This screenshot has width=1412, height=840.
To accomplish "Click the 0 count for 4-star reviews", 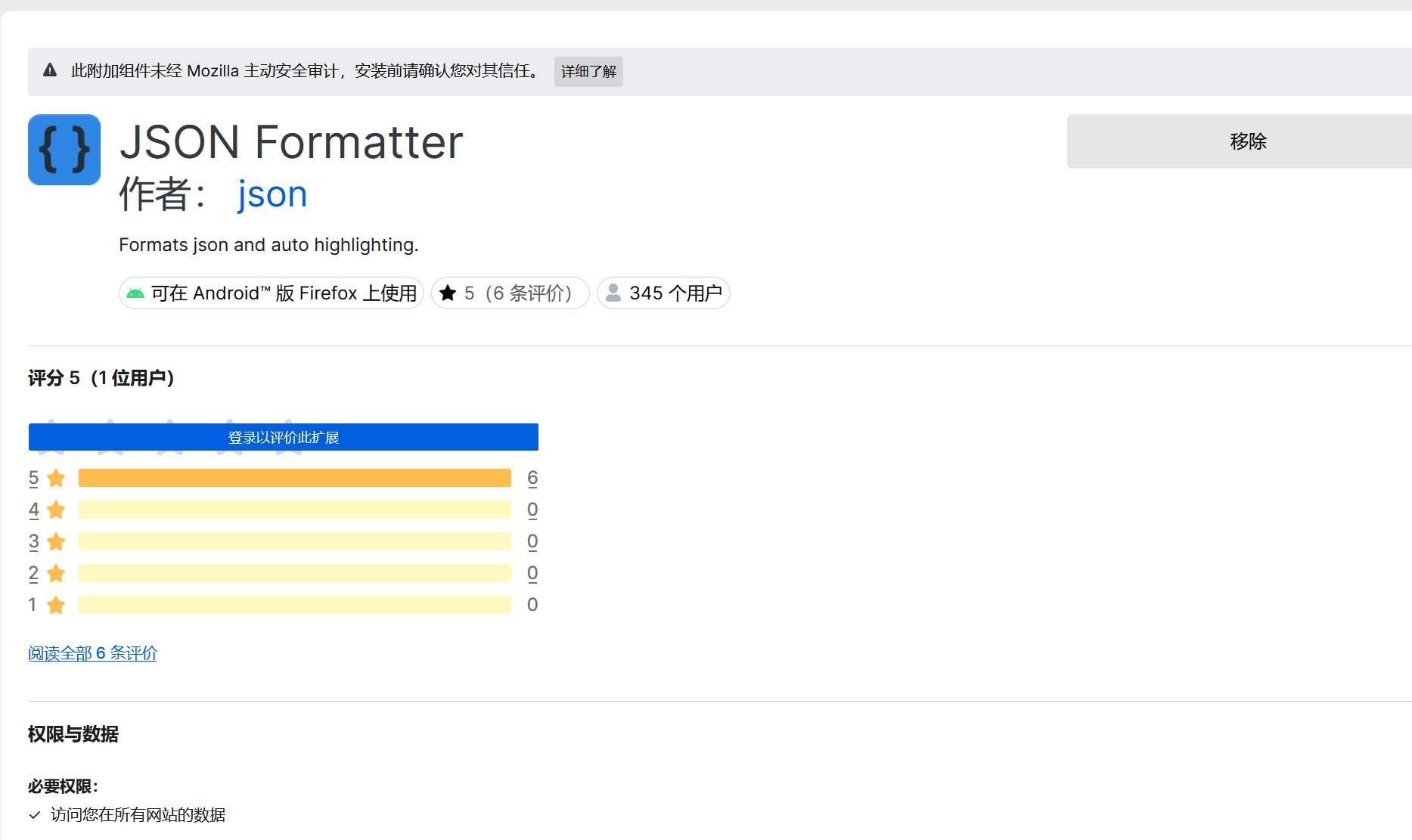I will pos(532,510).
